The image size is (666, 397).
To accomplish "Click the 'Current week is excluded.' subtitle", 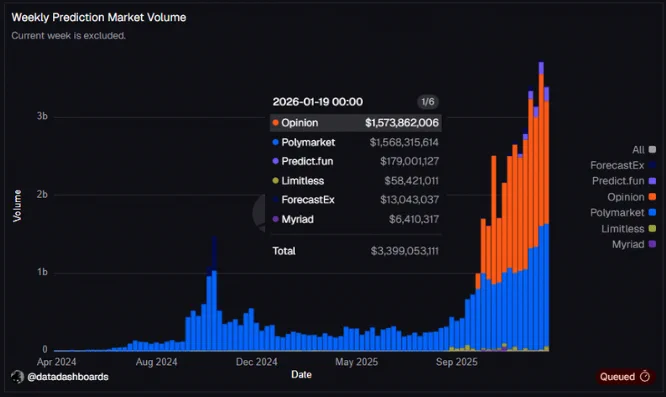I will pyautogui.click(x=68, y=36).
